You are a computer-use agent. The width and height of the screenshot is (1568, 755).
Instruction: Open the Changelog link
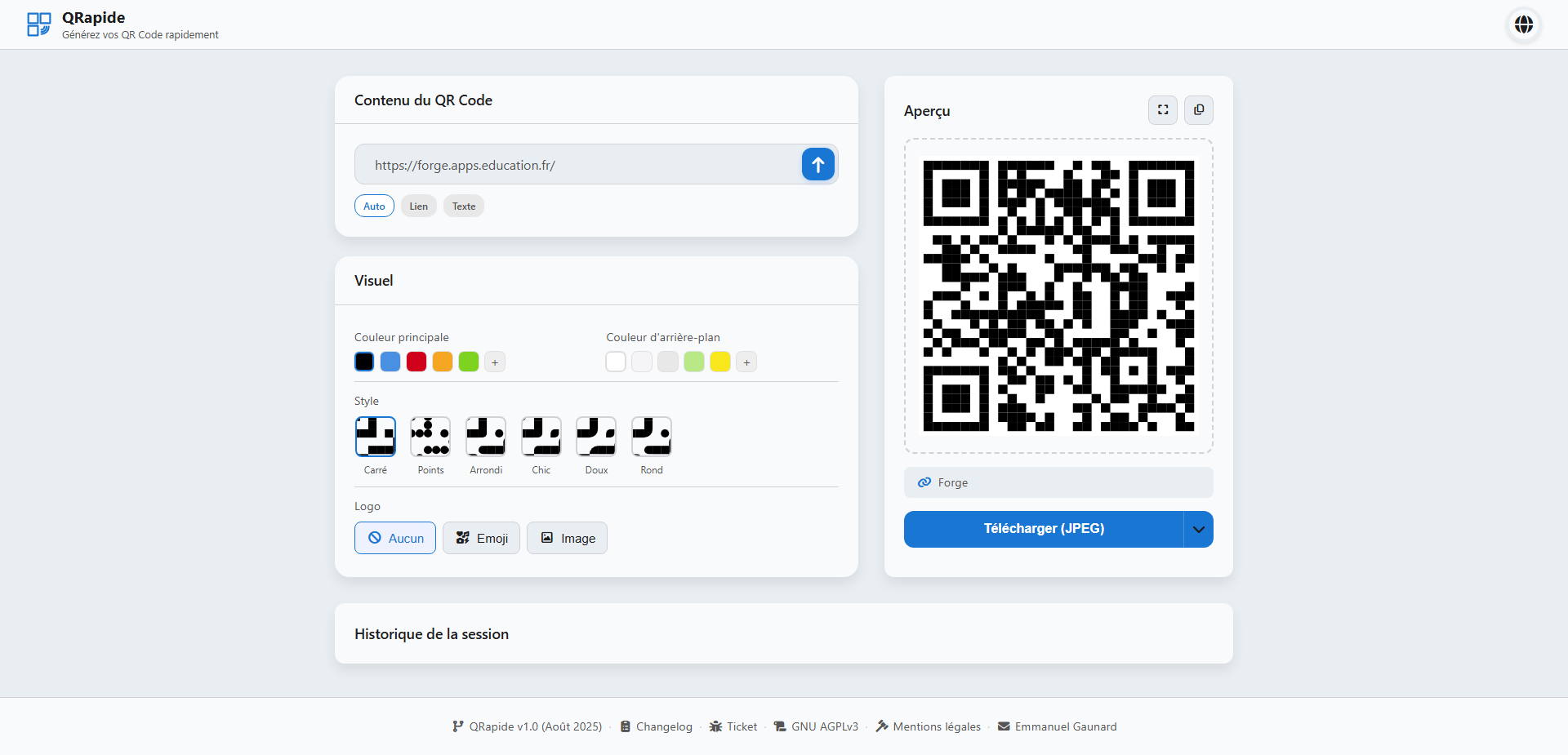point(664,726)
